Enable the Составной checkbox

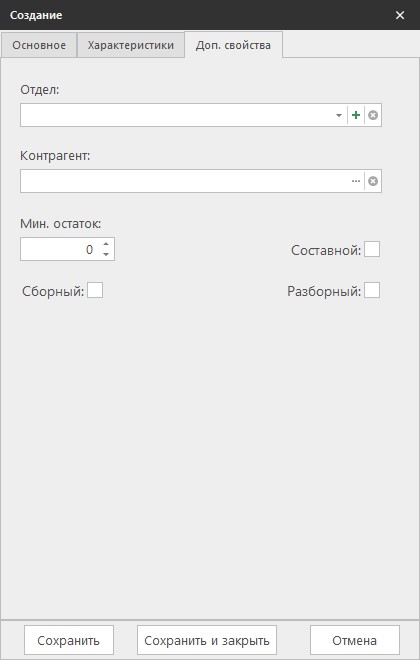coord(372,249)
